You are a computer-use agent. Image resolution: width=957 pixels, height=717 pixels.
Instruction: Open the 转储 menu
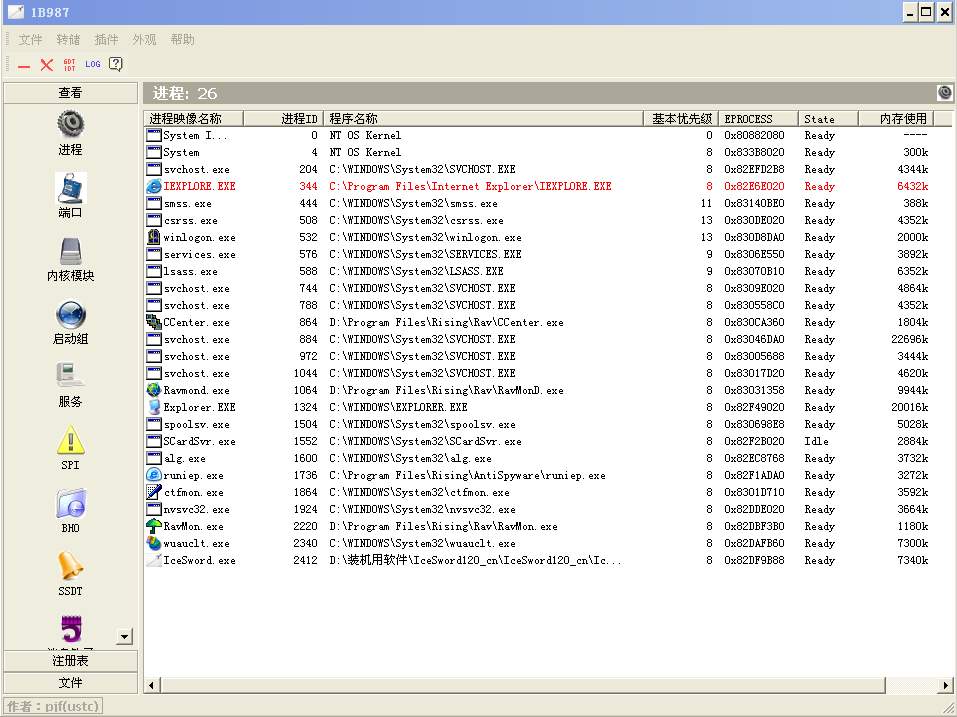click(x=68, y=40)
